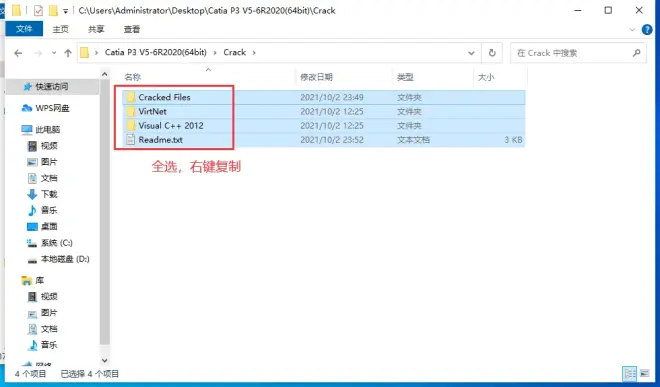
Task: Click the search magnifier icon
Action: tap(636, 53)
